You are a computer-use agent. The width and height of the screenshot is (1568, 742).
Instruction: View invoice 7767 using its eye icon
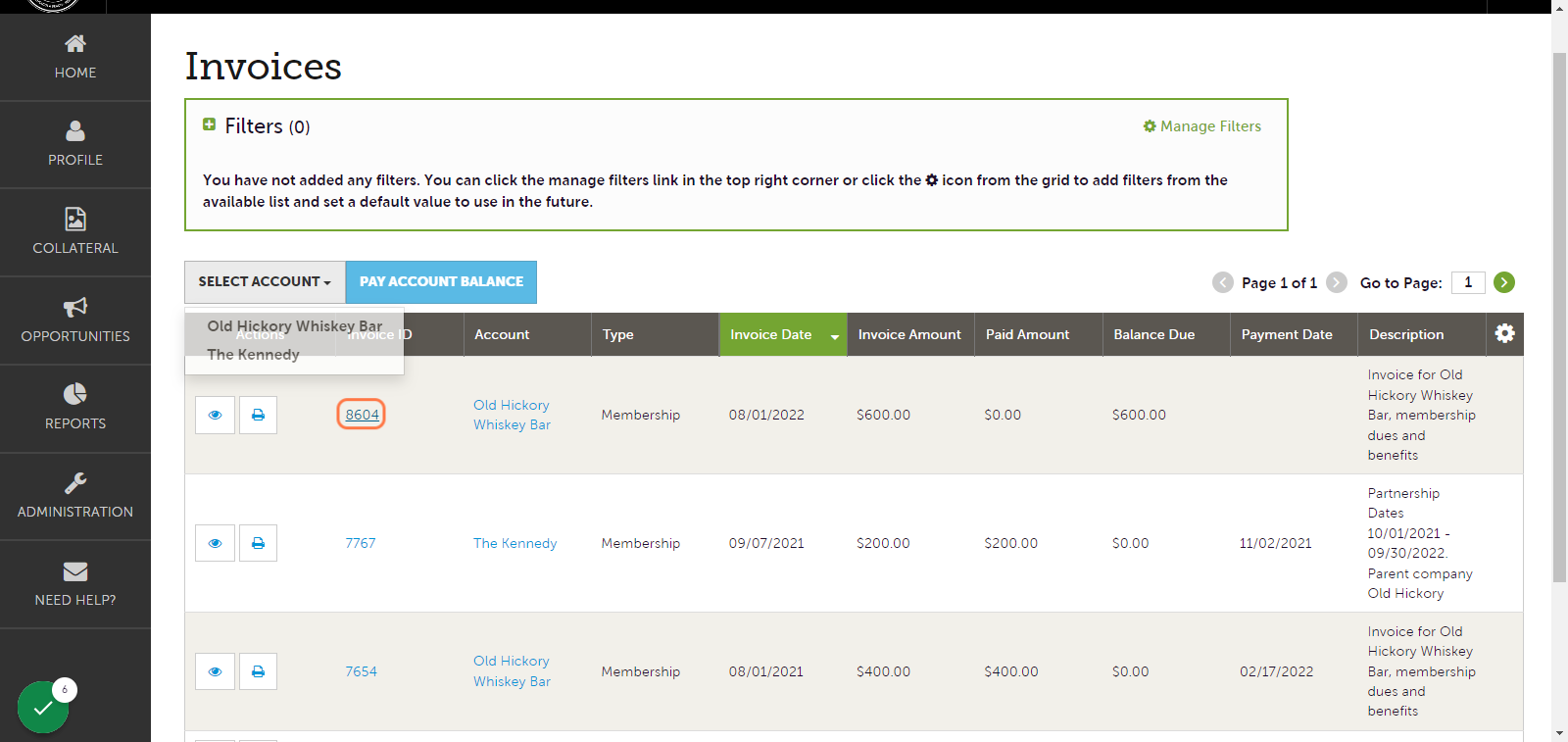(x=215, y=543)
